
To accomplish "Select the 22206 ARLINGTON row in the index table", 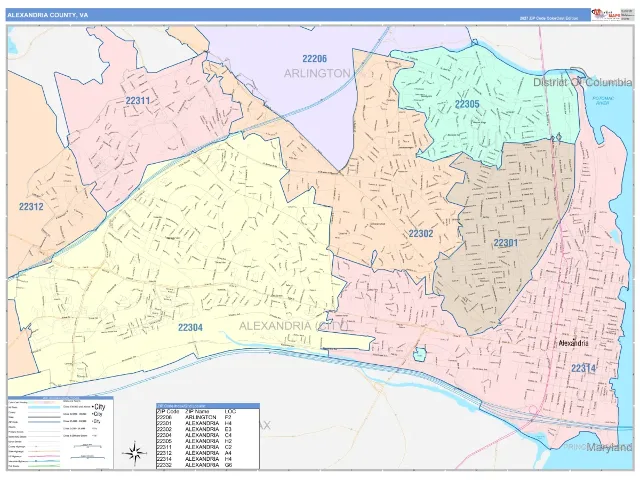I will 208,418.
